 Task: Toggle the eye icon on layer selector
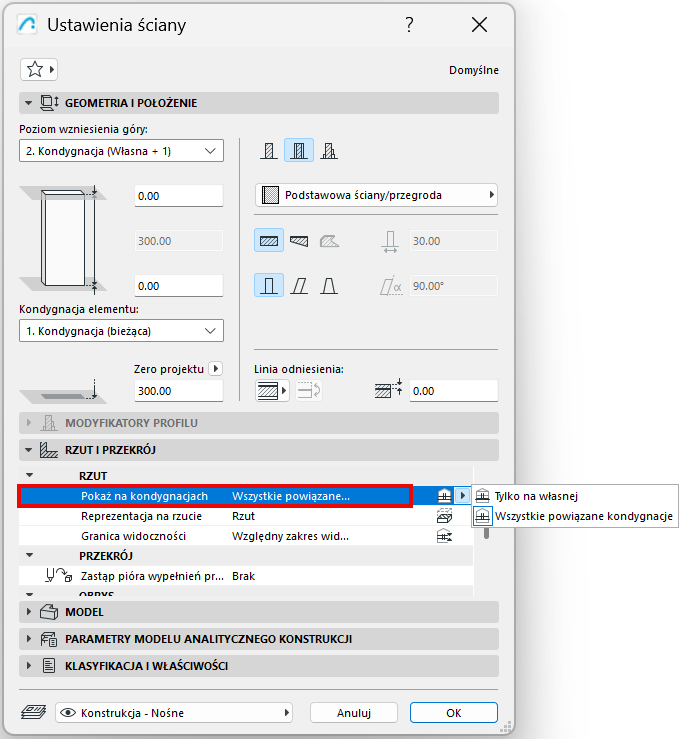click(x=68, y=713)
